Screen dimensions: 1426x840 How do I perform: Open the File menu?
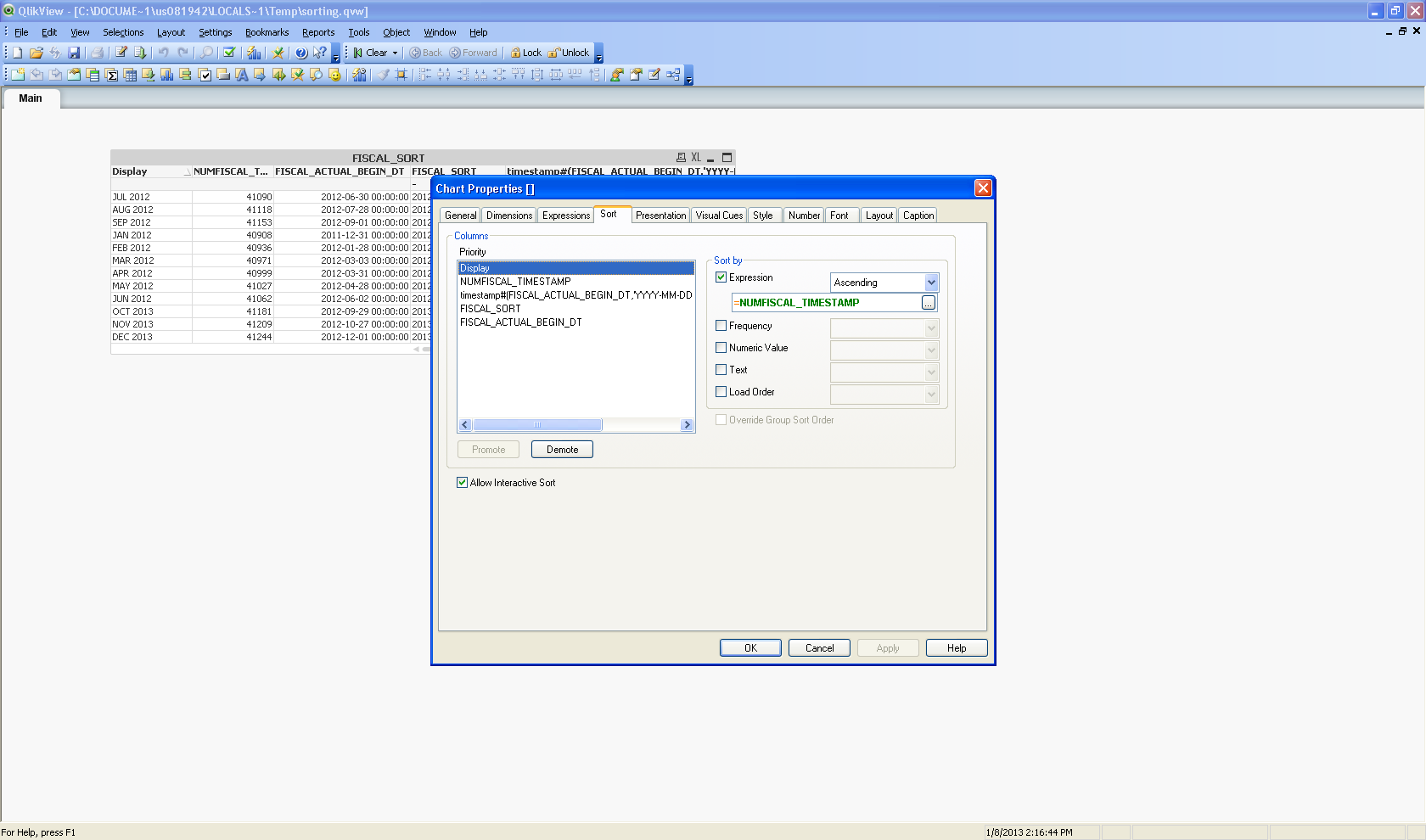pos(21,32)
